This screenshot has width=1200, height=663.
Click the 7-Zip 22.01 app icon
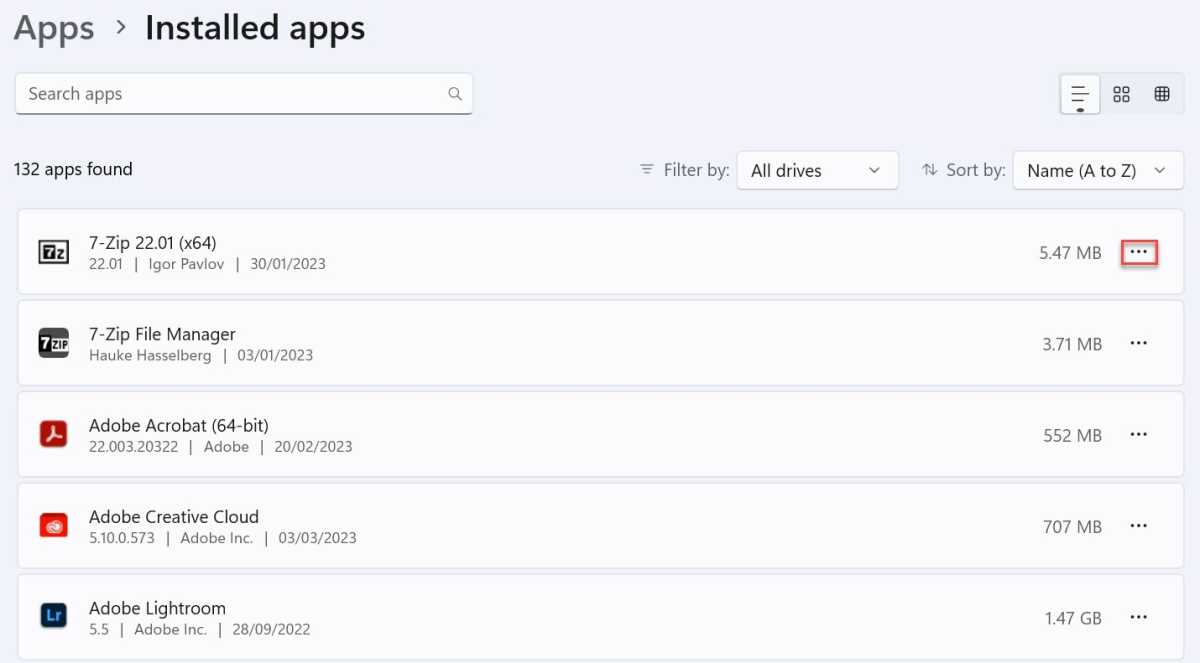pyautogui.click(x=53, y=252)
